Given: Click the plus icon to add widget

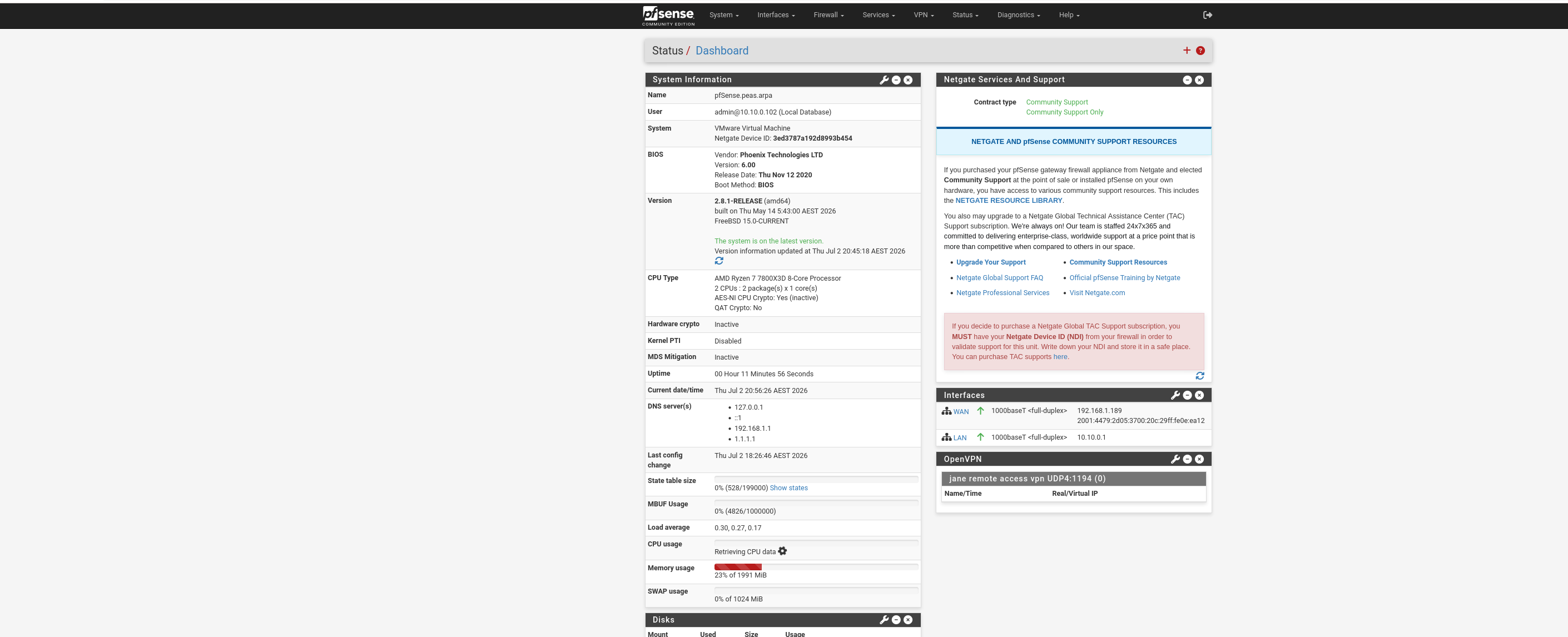Looking at the screenshot, I should (x=1187, y=51).
